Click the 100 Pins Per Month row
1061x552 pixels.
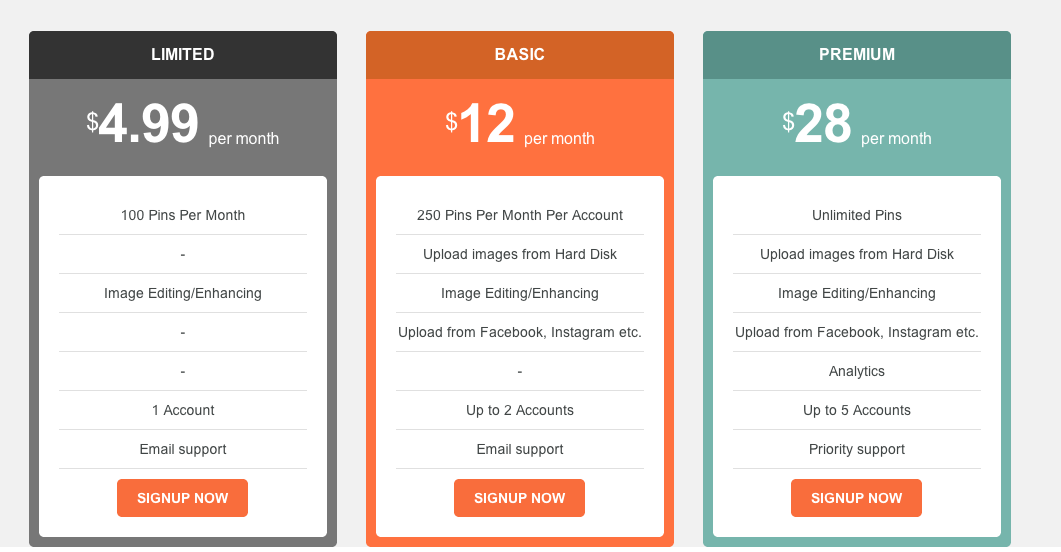[x=183, y=215]
